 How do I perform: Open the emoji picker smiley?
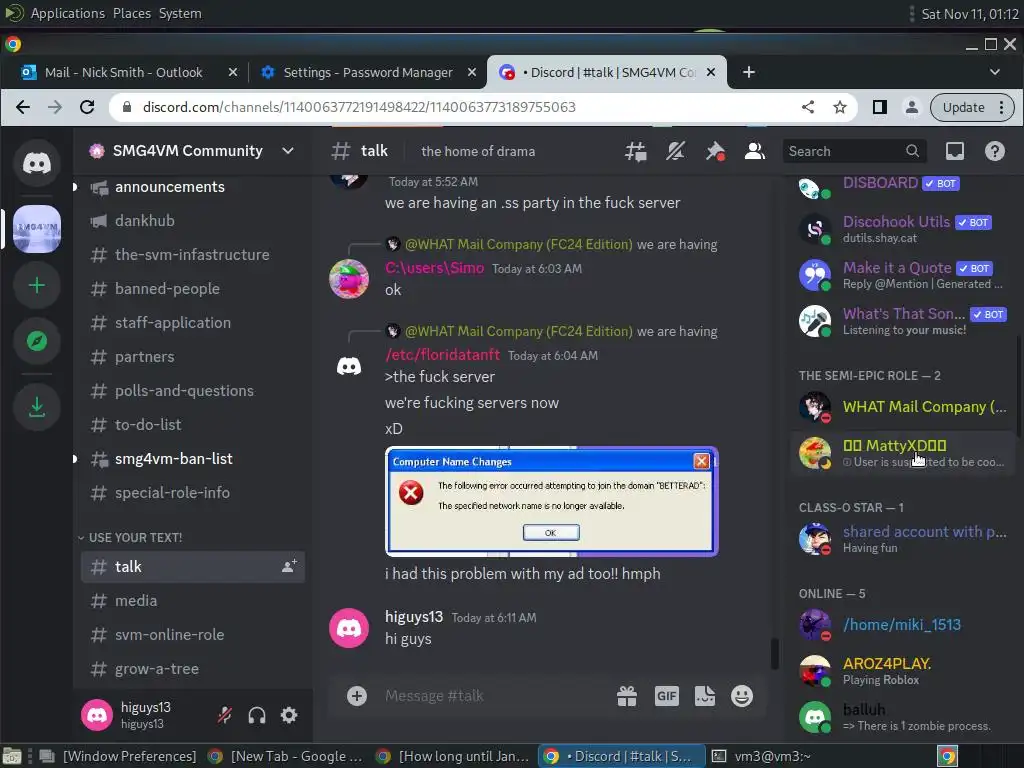[742, 696]
